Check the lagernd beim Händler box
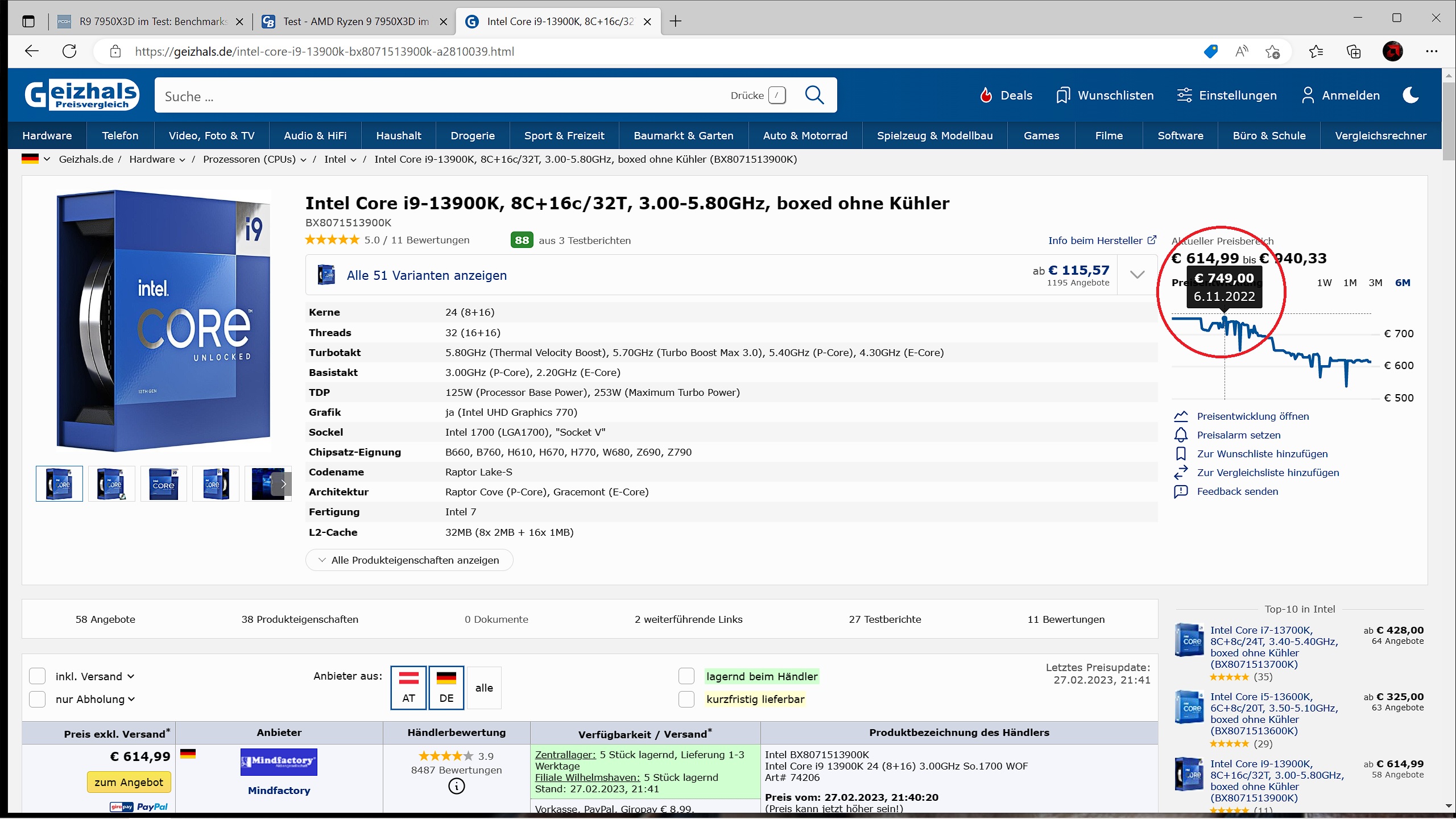Viewport: 1456px width, 819px height. tap(686, 676)
